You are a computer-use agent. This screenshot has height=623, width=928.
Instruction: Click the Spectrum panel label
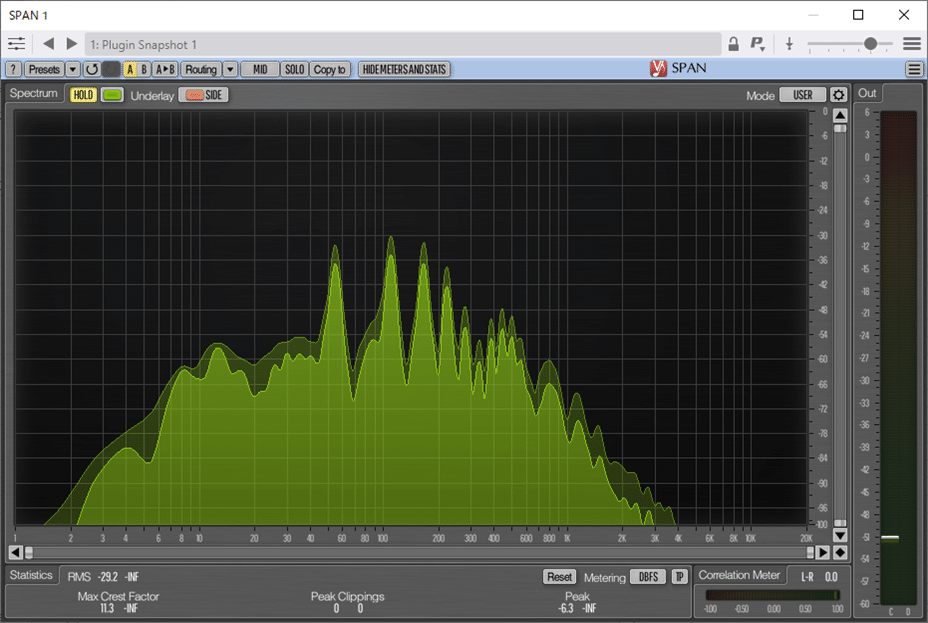pyautogui.click(x=34, y=93)
